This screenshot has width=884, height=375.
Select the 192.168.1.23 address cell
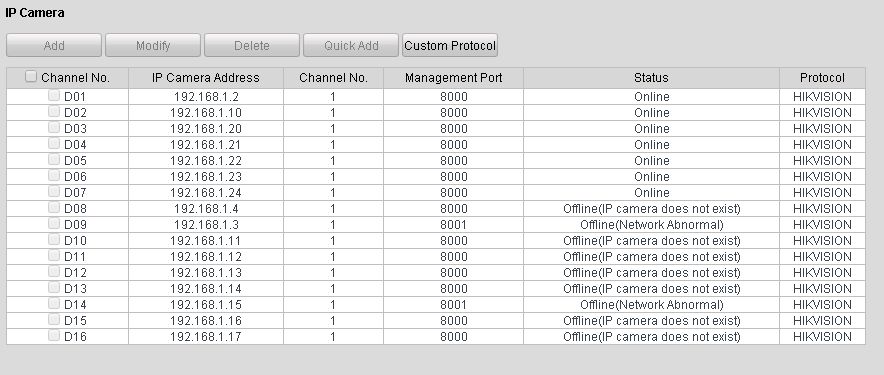206,177
